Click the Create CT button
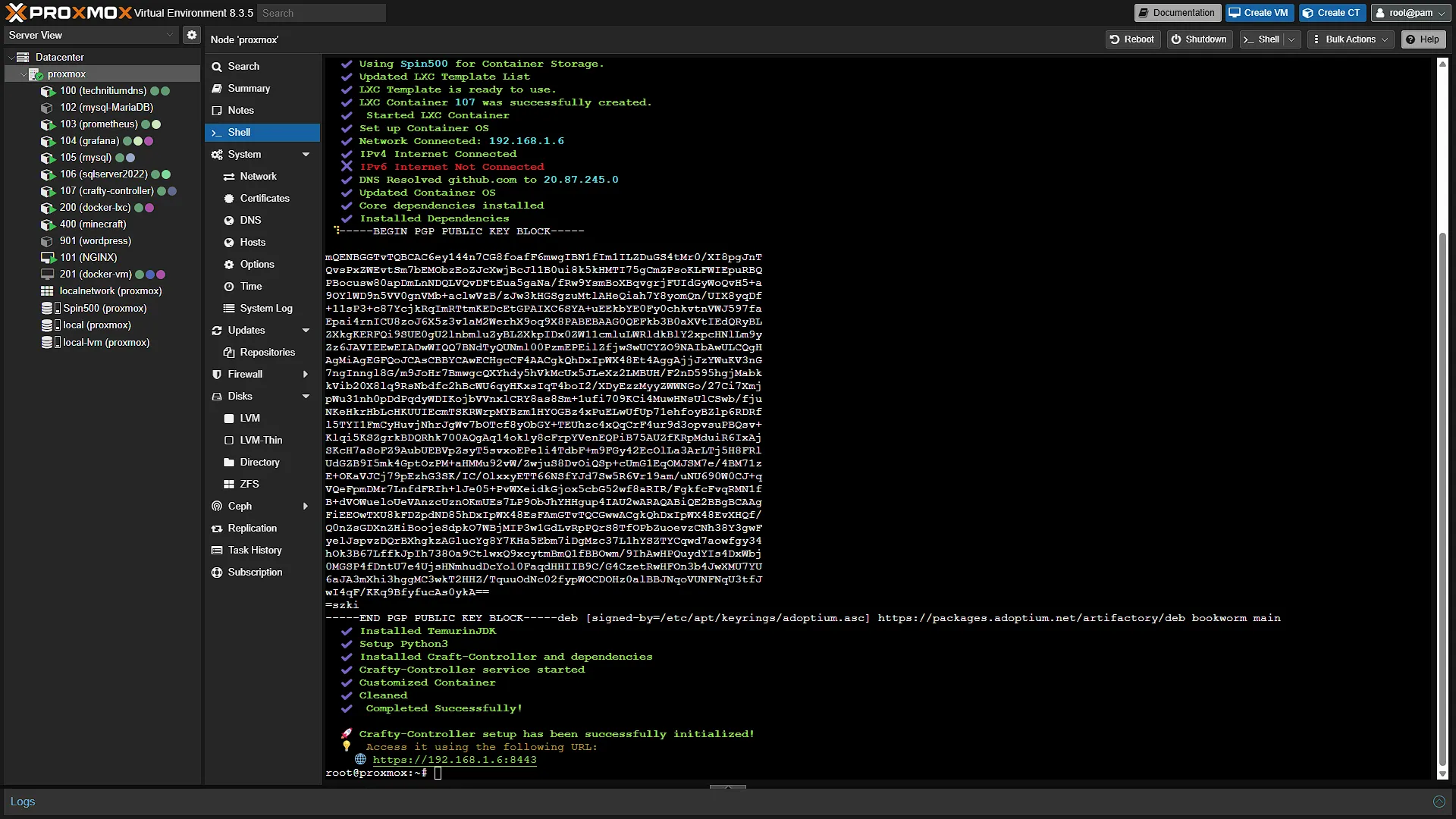 coord(1332,13)
